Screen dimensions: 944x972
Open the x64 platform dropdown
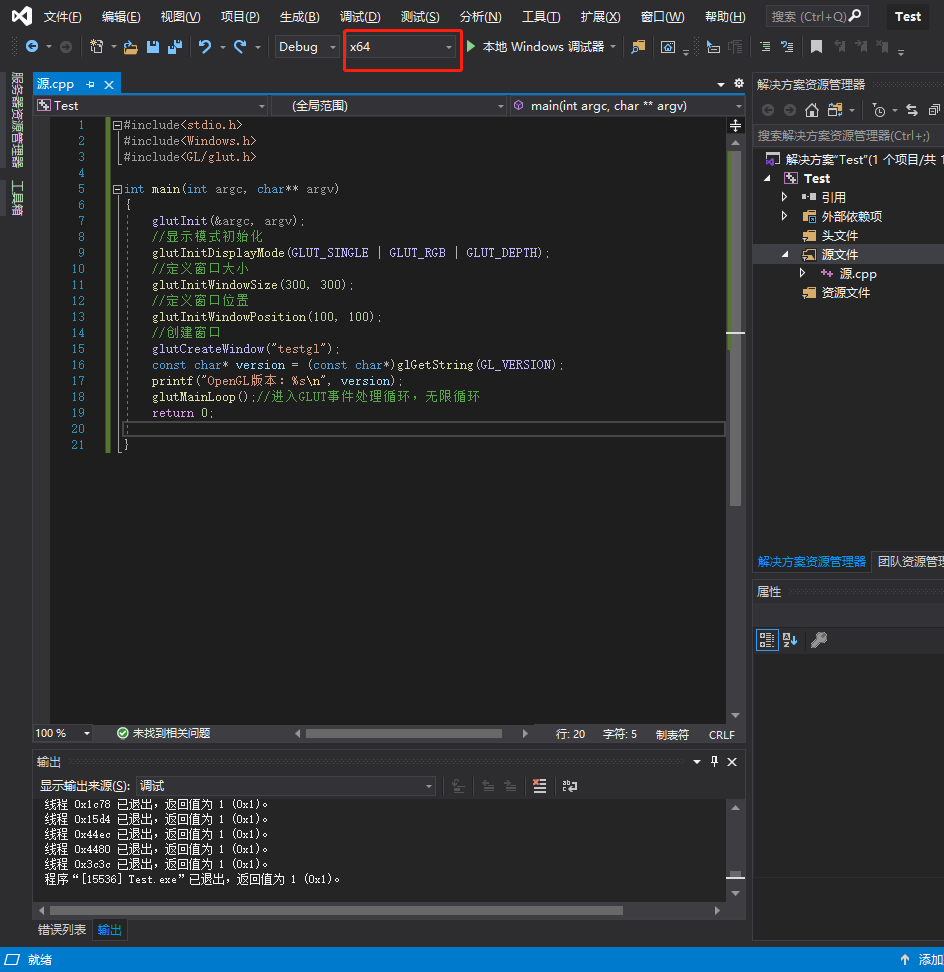click(x=400, y=46)
